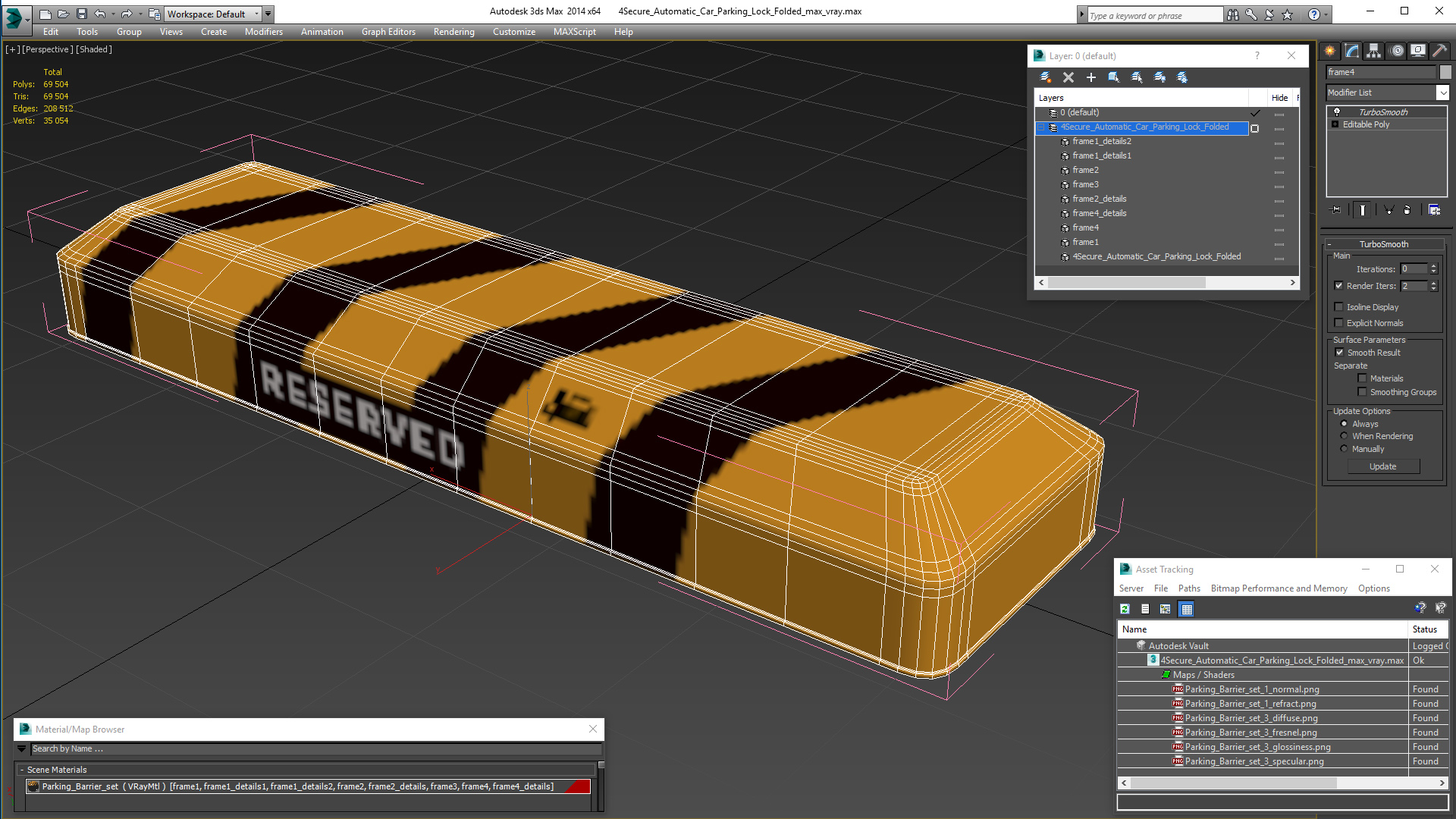Switch Asset Tracking to table view
The width and height of the screenshot is (1456, 819).
pyautogui.click(x=1187, y=609)
